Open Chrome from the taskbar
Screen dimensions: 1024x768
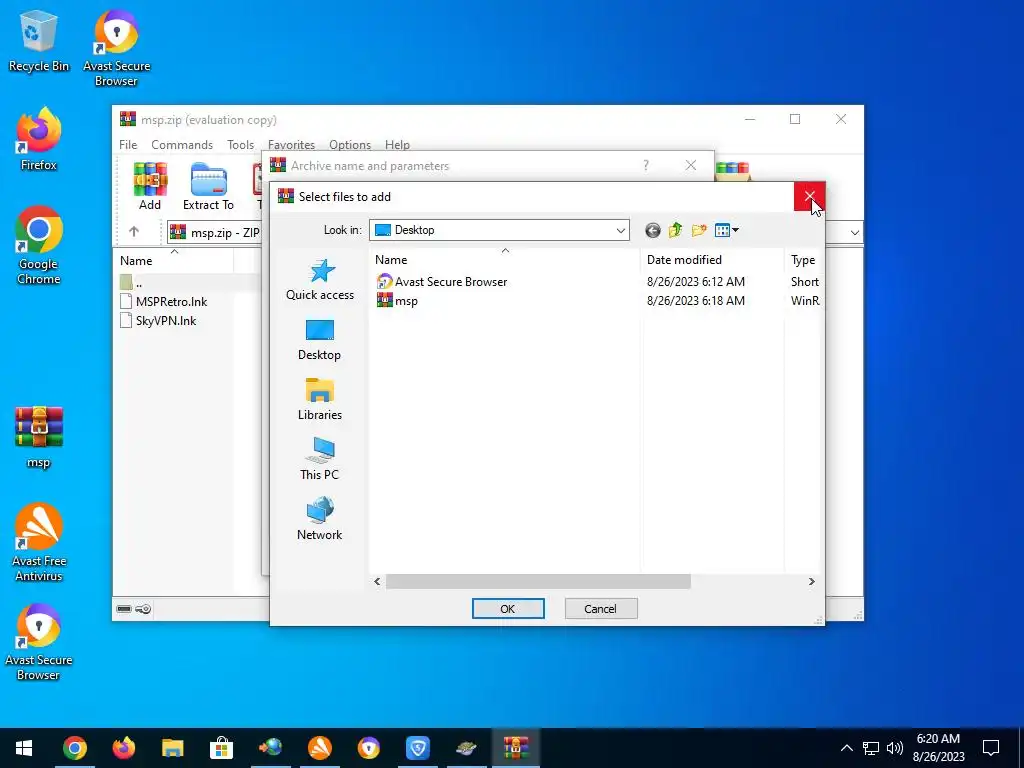(74, 748)
